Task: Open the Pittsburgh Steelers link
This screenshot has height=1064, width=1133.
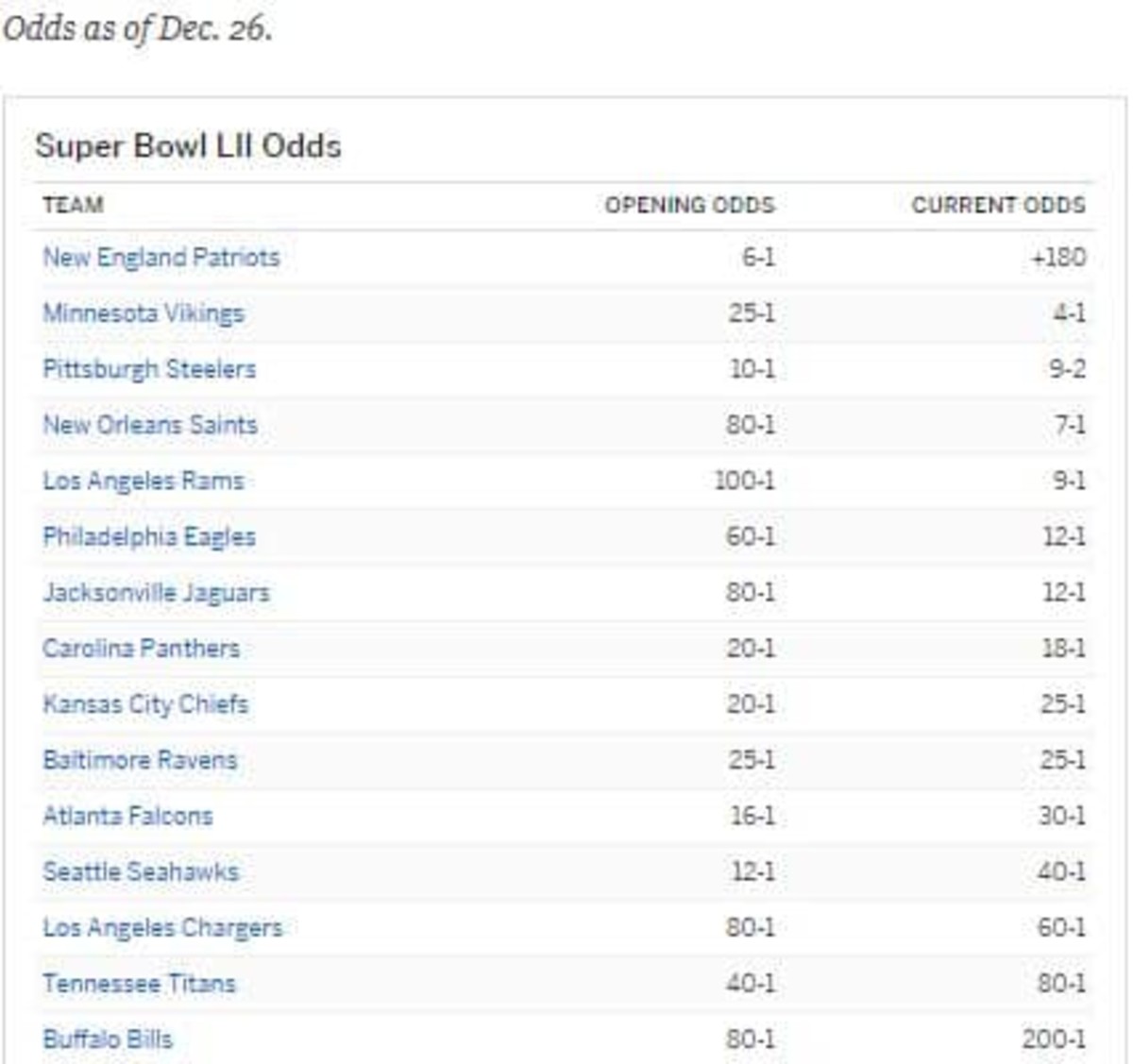Action: (149, 369)
